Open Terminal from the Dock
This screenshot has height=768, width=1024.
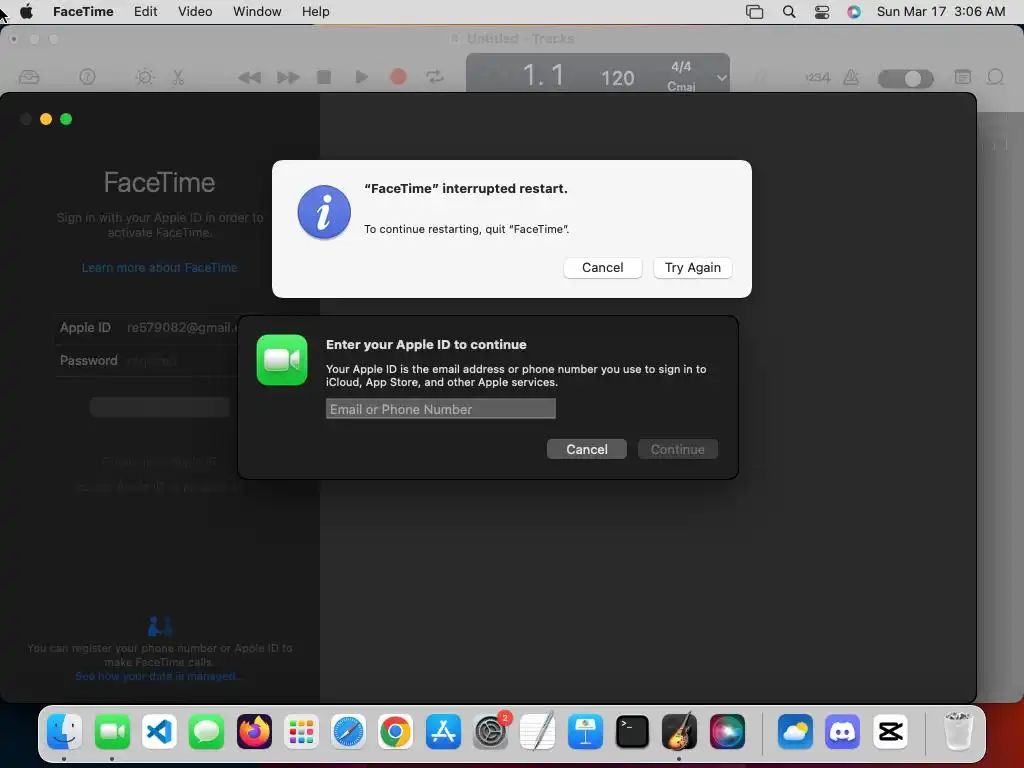tap(632, 731)
